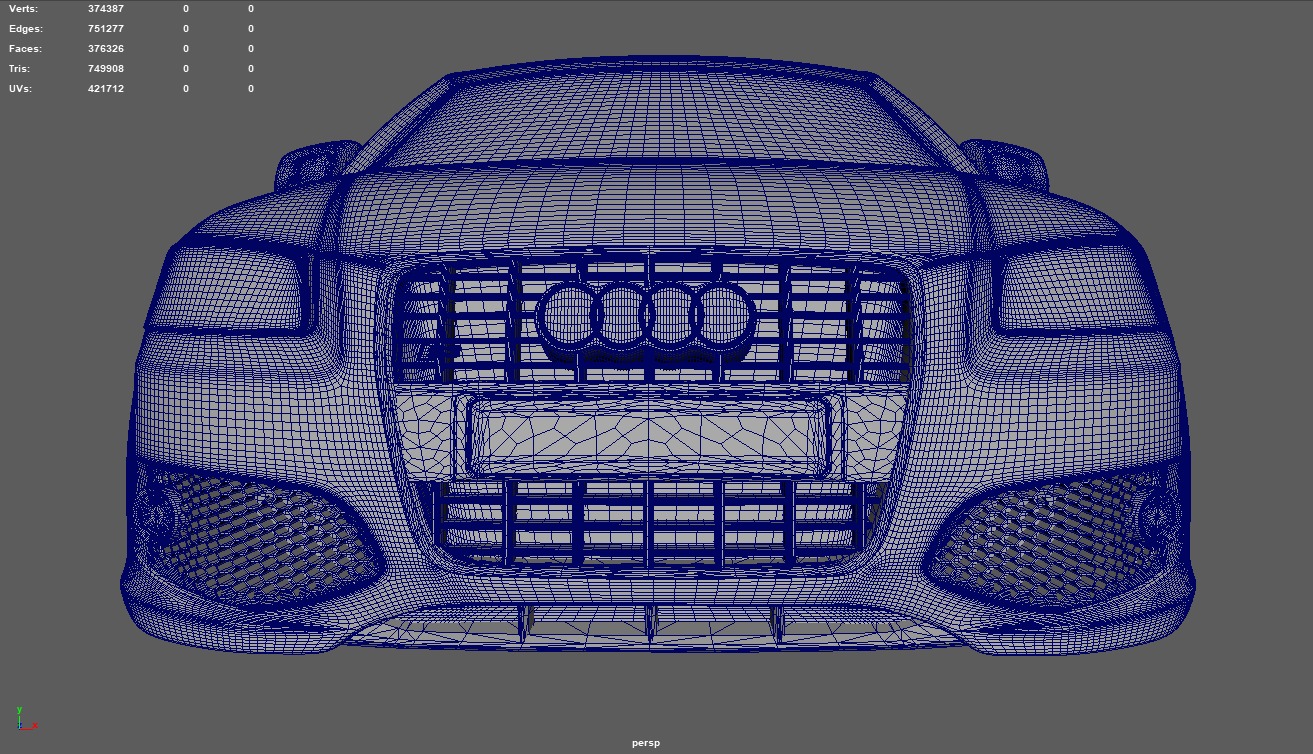1313x754 pixels.
Task: Click the Edges: label in the HUD
Action: click(25, 29)
